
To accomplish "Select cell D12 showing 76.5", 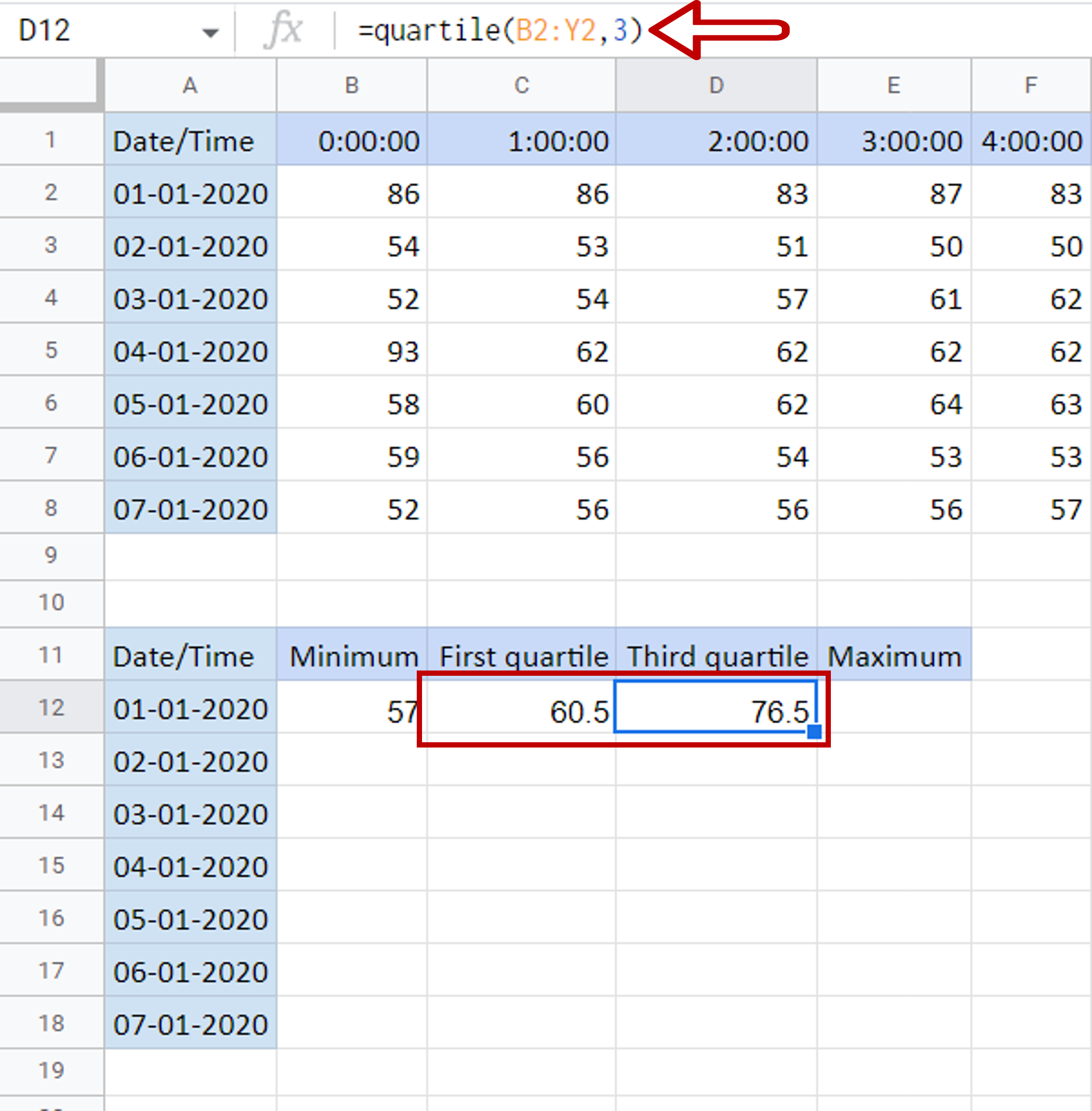I will click(x=716, y=706).
